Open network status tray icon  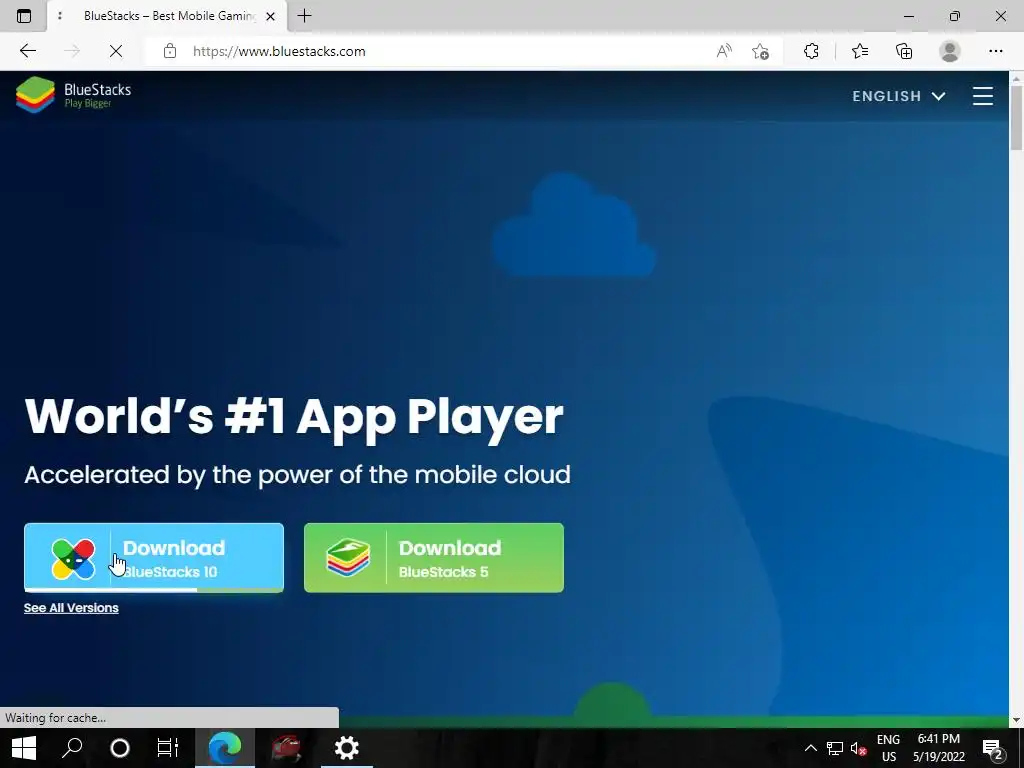[x=835, y=748]
